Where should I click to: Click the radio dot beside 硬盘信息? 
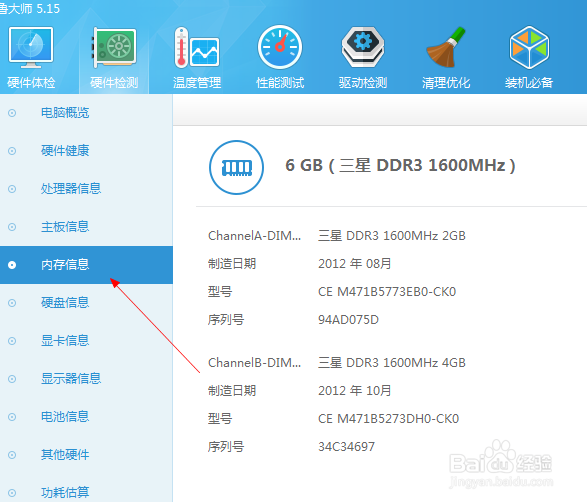click(x=12, y=303)
